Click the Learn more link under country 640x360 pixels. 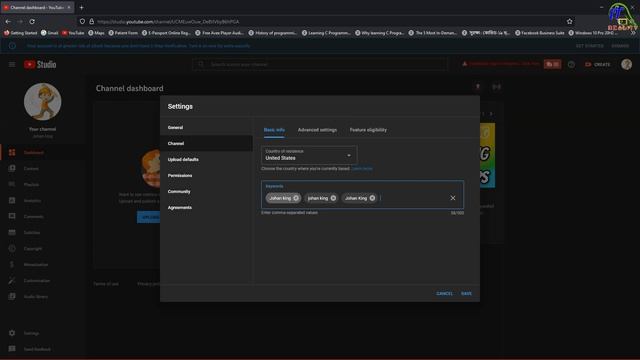[x=362, y=169]
